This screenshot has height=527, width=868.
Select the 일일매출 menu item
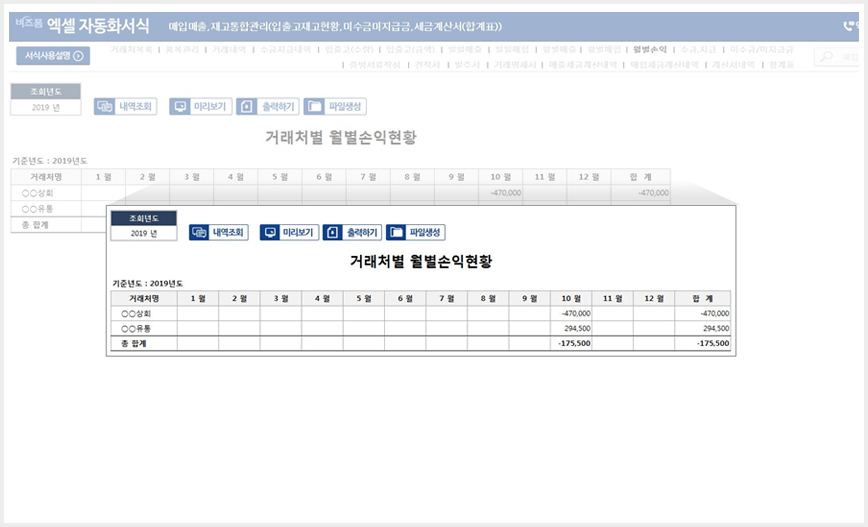click(x=464, y=49)
